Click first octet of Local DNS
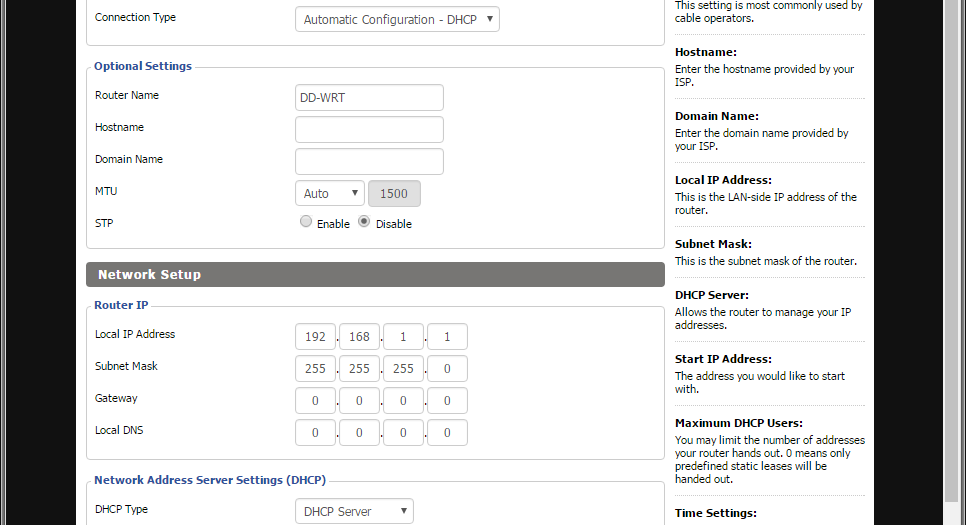Screen dimensions: 966x525 tap(315, 433)
